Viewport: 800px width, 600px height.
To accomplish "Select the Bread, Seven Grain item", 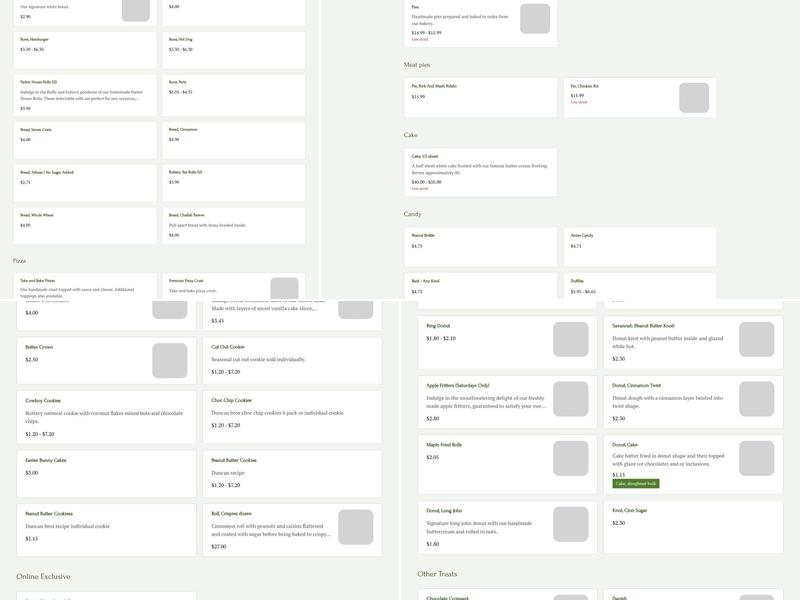I will click(84, 140).
